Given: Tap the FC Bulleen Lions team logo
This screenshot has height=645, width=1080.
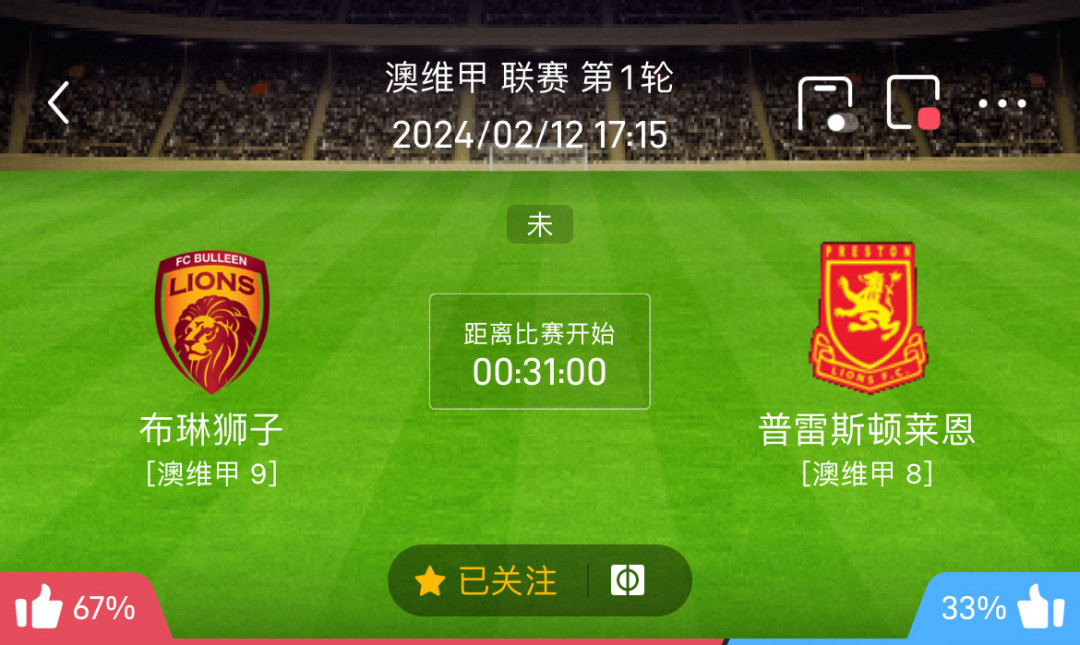Looking at the screenshot, I should pyautogui.click(x=211, y=322).
